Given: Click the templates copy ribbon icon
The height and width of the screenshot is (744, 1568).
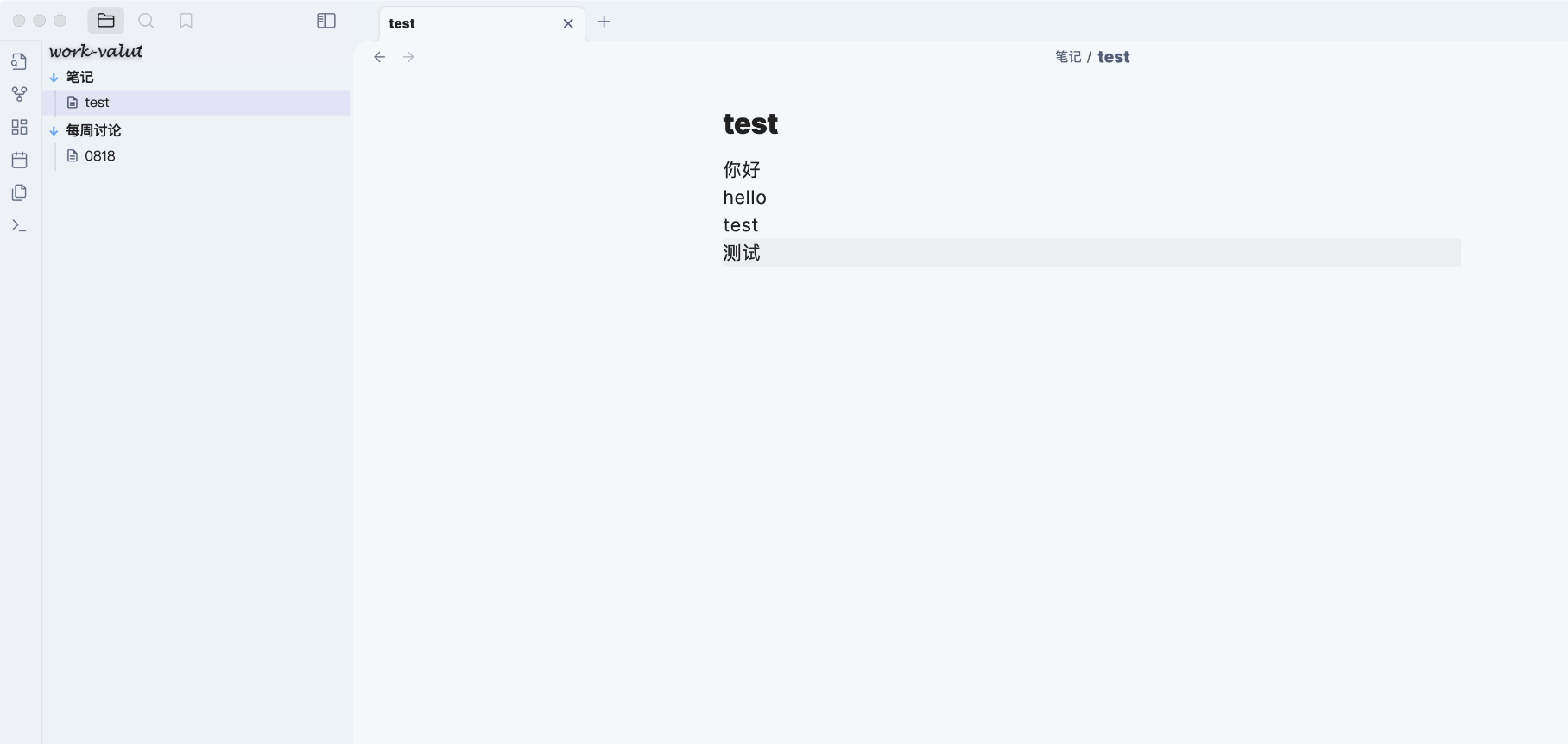Looking at the screenshot, I should point(19,192).
